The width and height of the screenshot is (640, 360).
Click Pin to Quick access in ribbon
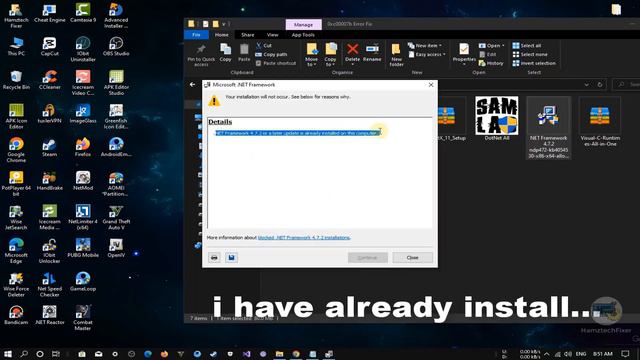[201, 55]
